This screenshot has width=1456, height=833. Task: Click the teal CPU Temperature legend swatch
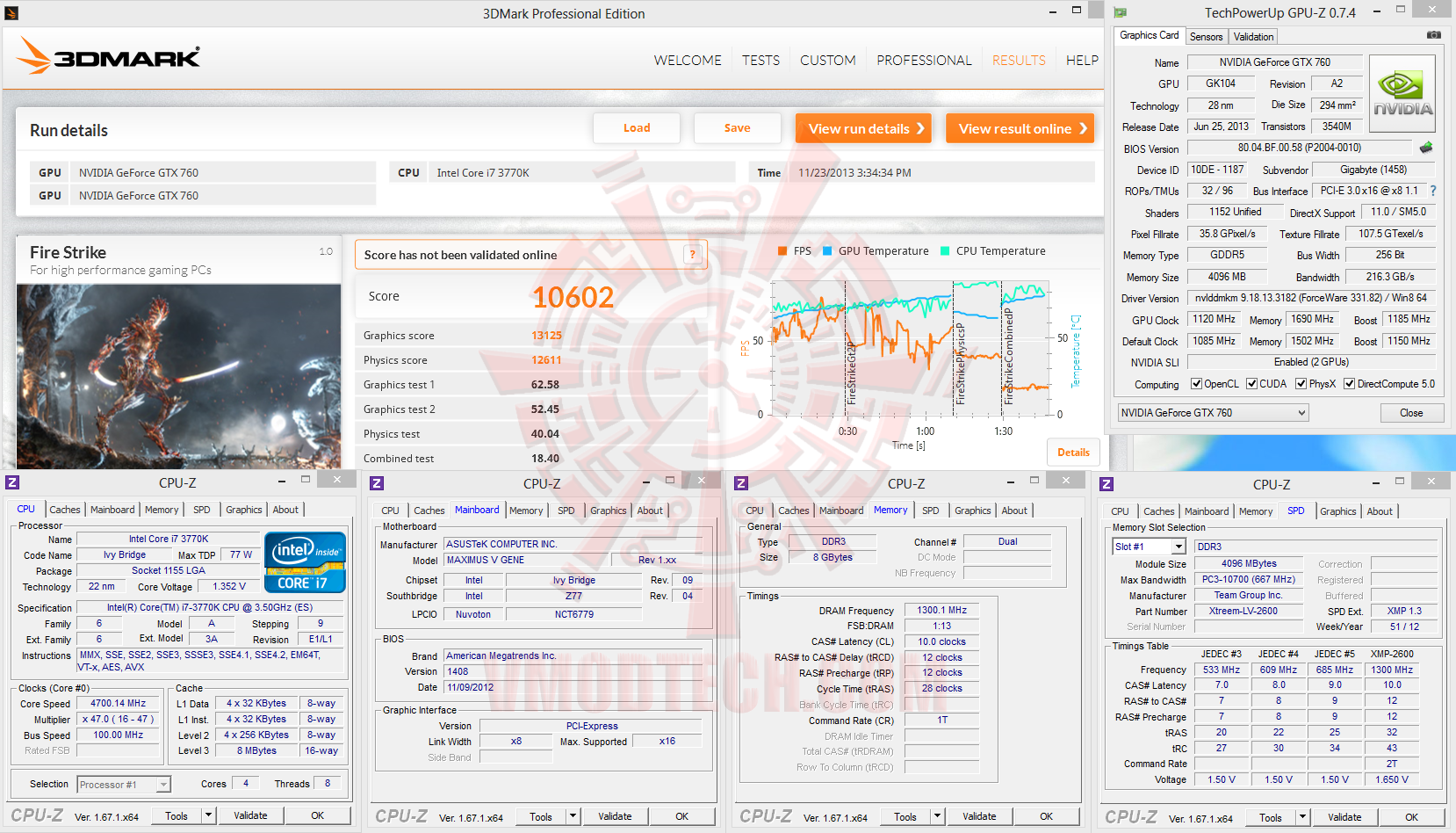945,251
